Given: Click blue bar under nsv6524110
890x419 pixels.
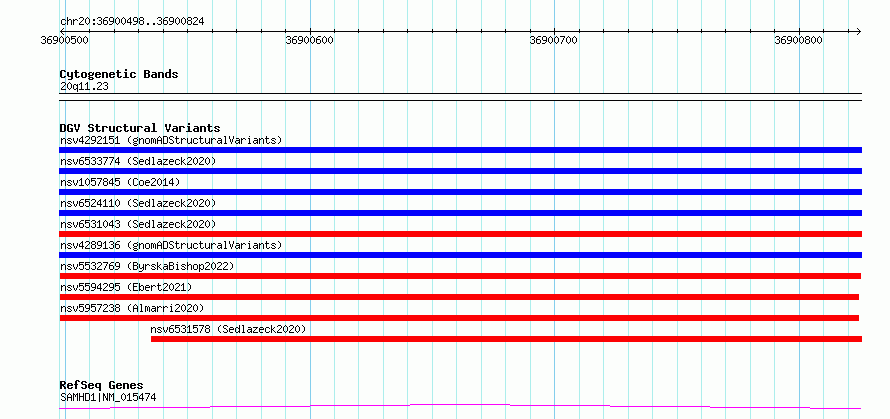Looking at the screenshot, I should click(x=460, y=213).
